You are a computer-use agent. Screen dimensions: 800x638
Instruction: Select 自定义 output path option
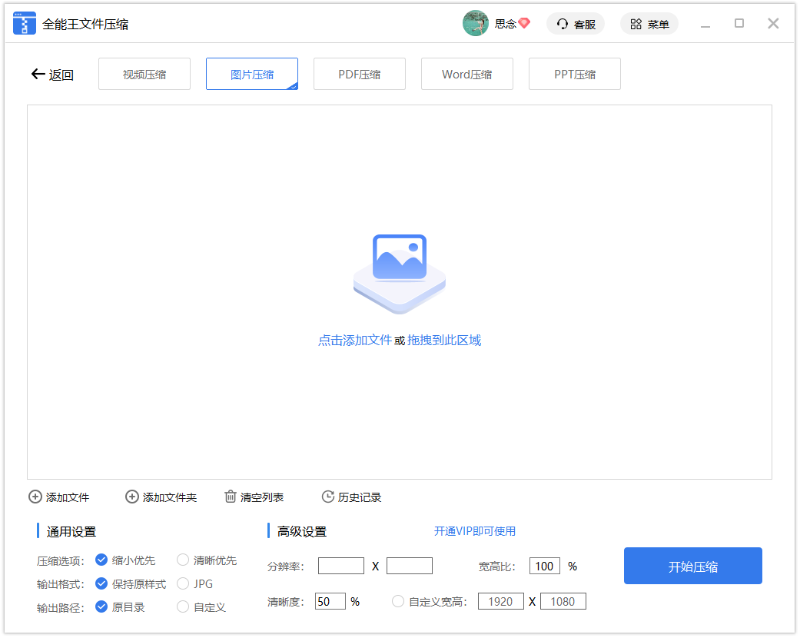(183, 606)
